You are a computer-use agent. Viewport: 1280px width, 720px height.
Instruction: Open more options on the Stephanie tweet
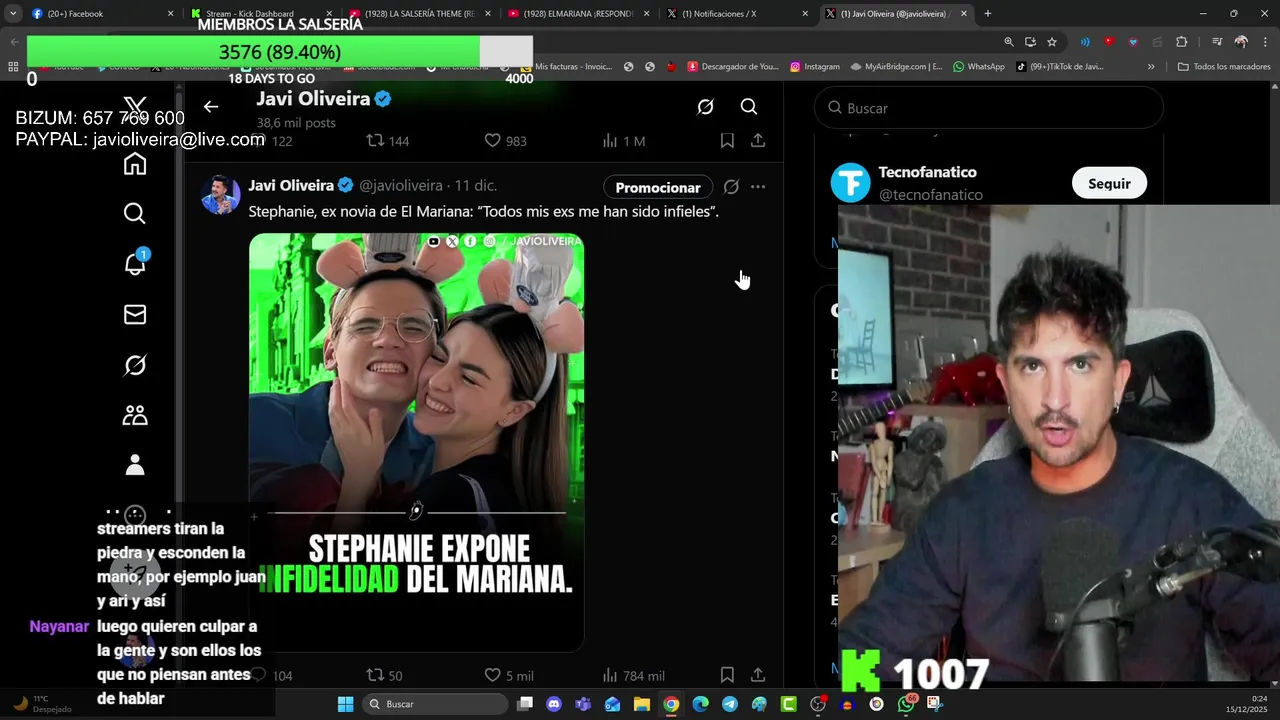click(x=758, y=187)
